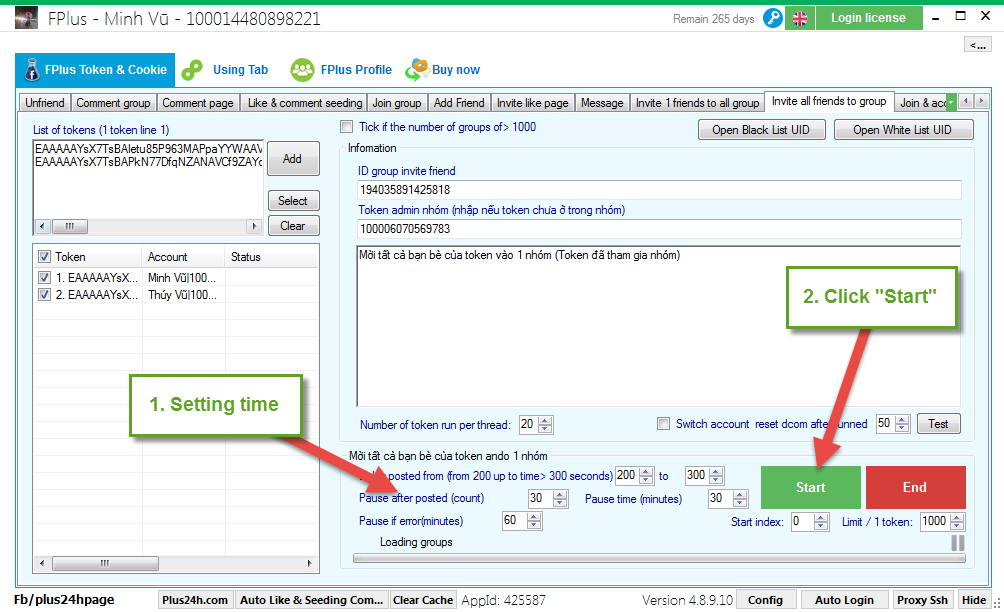Uncheck the token row 2 checkbox

click(44, 295)
